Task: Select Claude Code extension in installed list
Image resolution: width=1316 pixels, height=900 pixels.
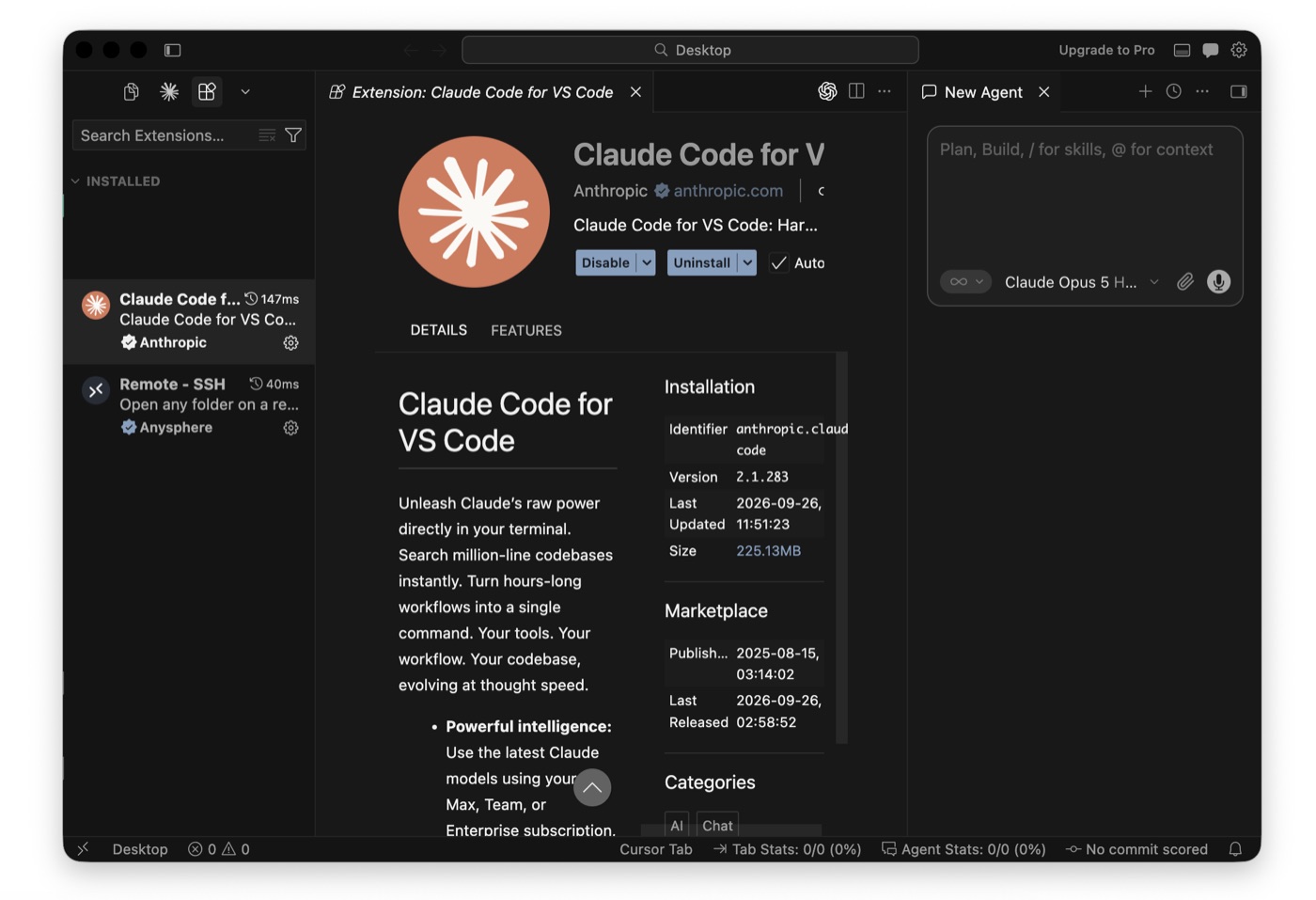Action: point(189,321)
